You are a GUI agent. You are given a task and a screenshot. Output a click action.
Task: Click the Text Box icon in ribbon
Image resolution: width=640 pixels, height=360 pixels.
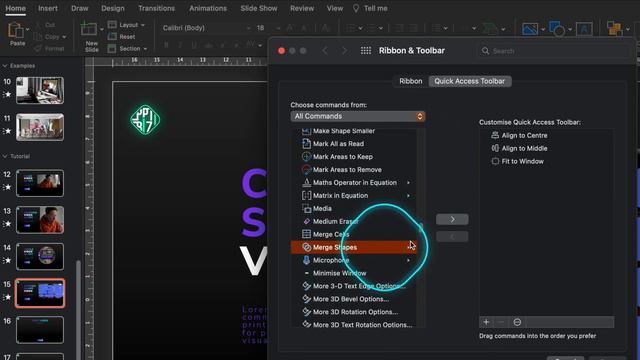[584, 29]
